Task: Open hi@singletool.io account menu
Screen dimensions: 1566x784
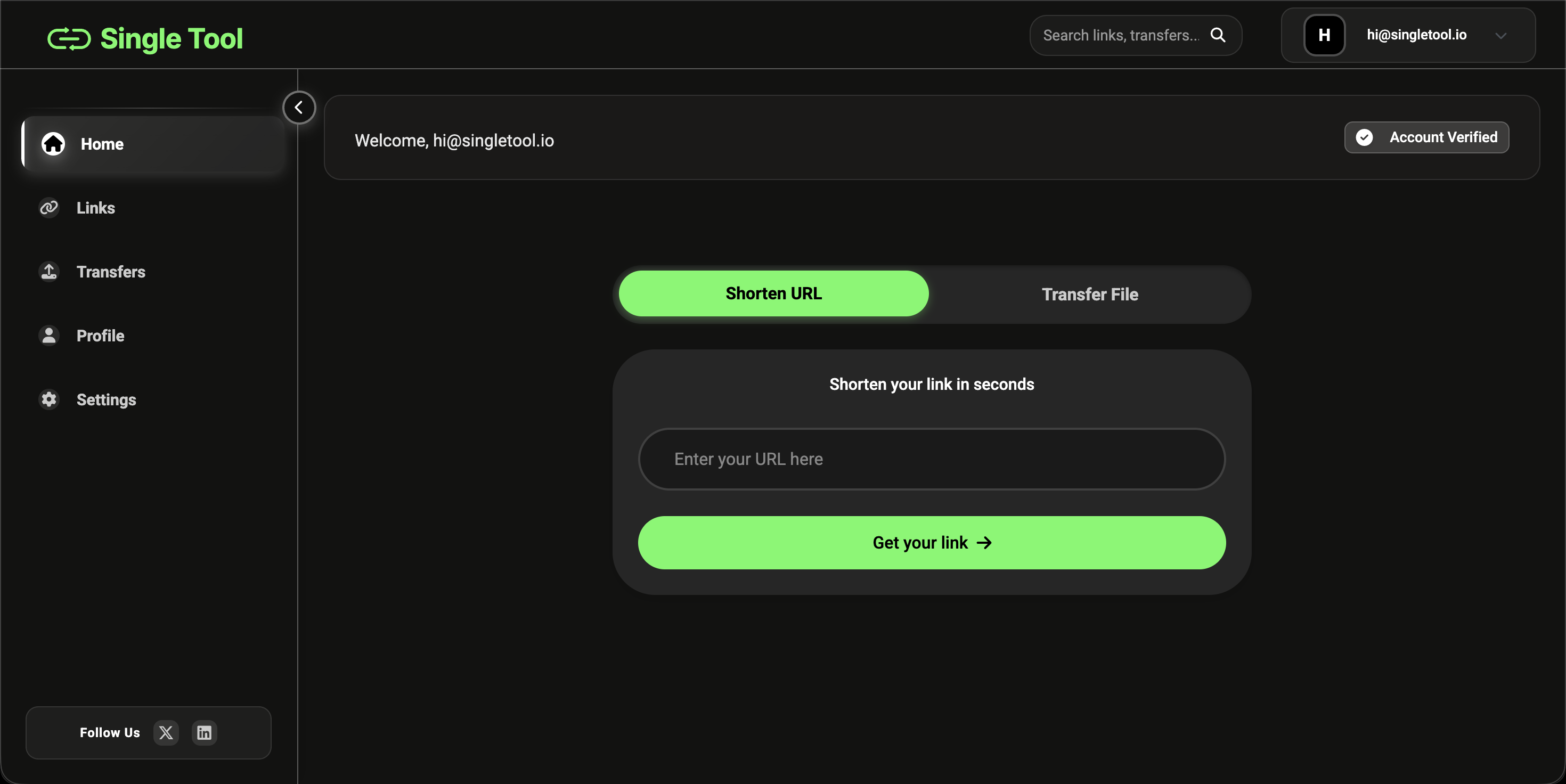Action: point(1416,35)
